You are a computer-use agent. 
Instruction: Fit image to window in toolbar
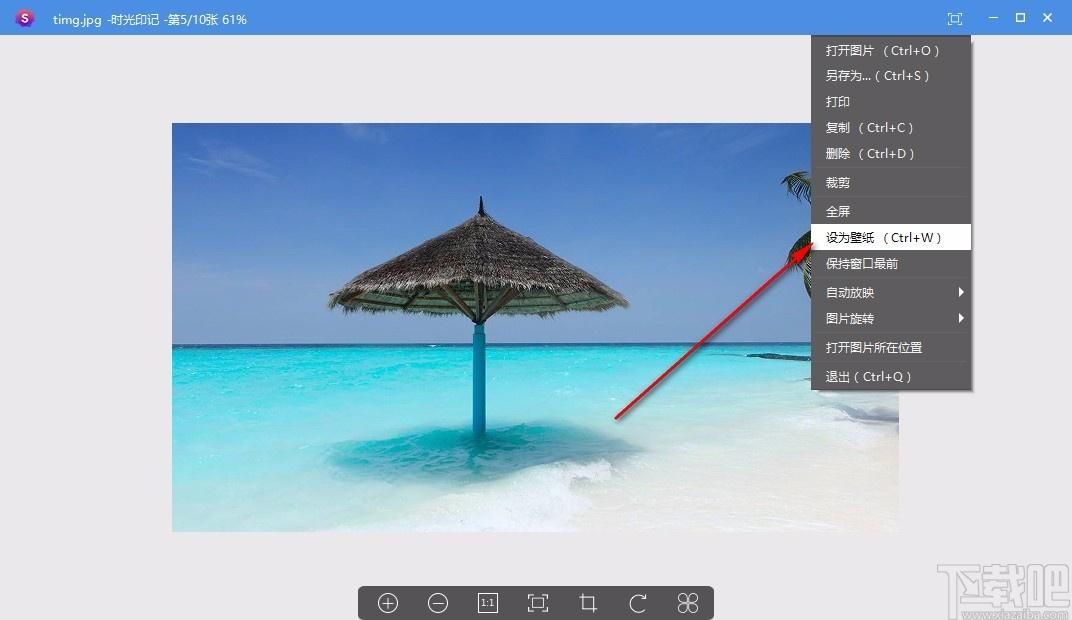(x=538, y=603)
